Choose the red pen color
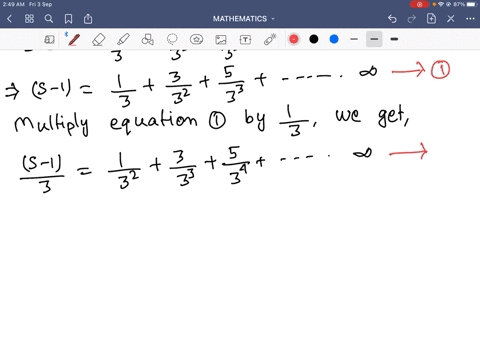The width and height of the screenshot is (480, 360). click(294, 39)
